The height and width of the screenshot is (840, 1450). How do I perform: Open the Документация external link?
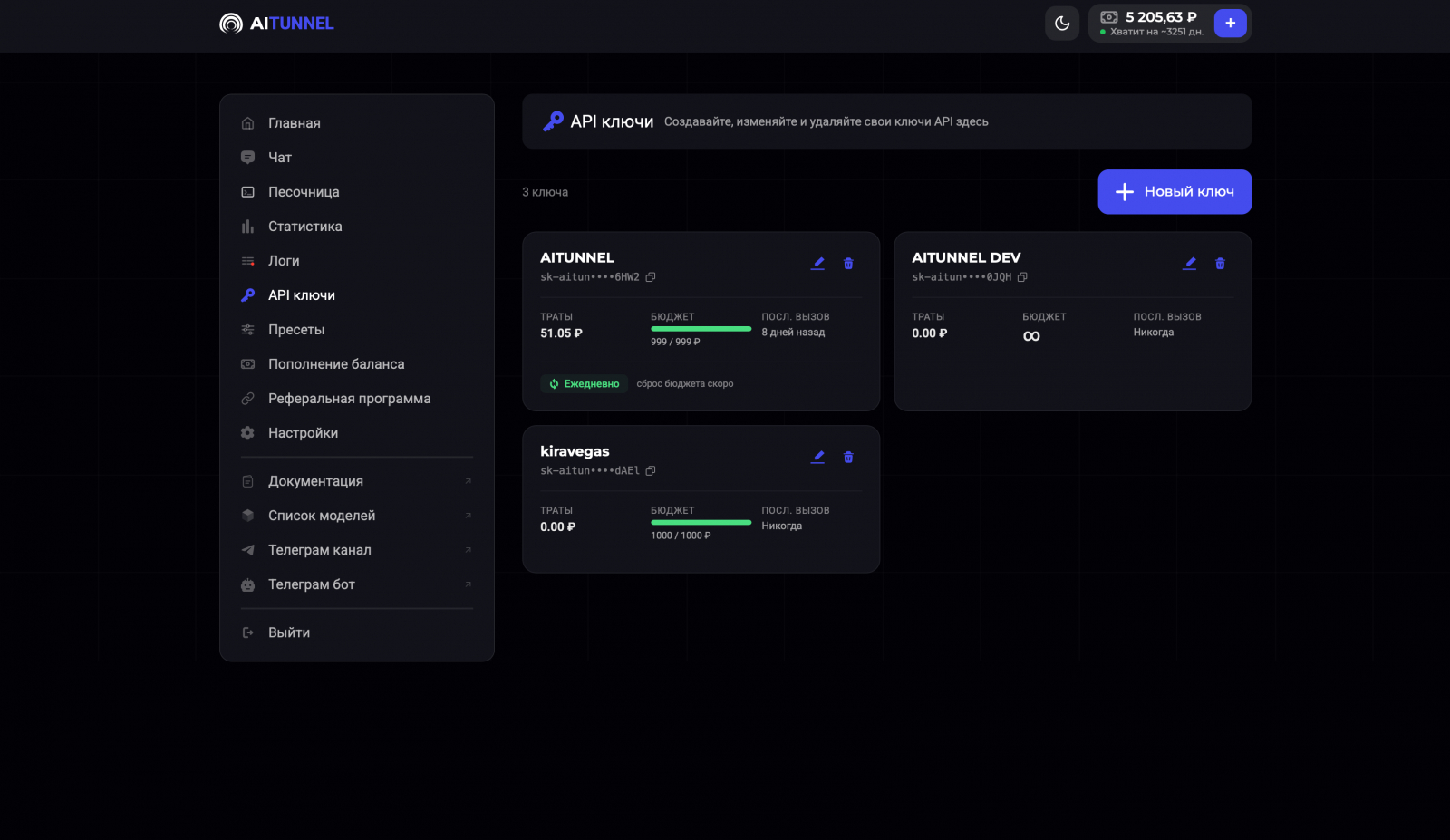[x=357, y=481]
